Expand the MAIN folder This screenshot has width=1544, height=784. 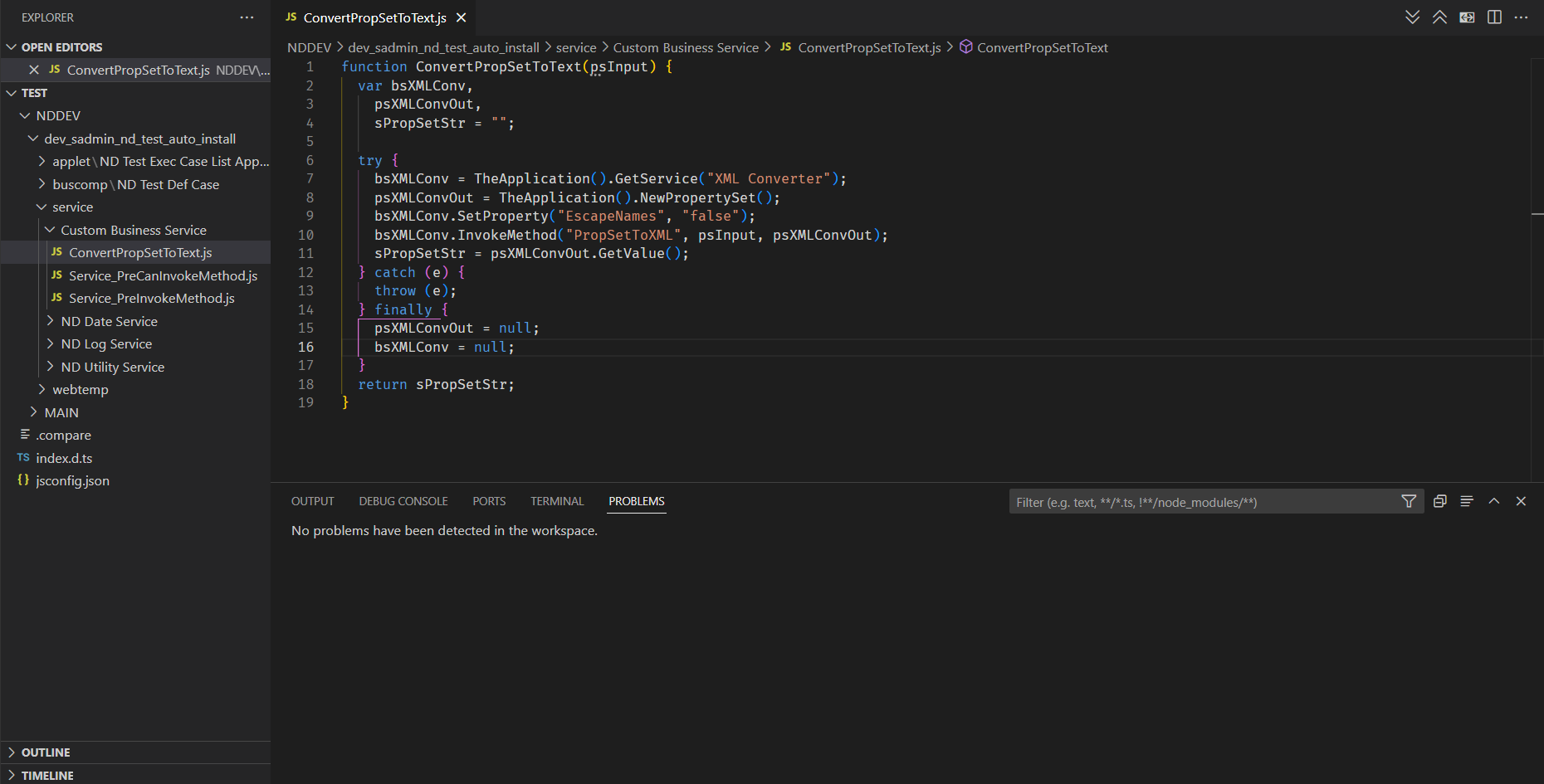point(33,412)
